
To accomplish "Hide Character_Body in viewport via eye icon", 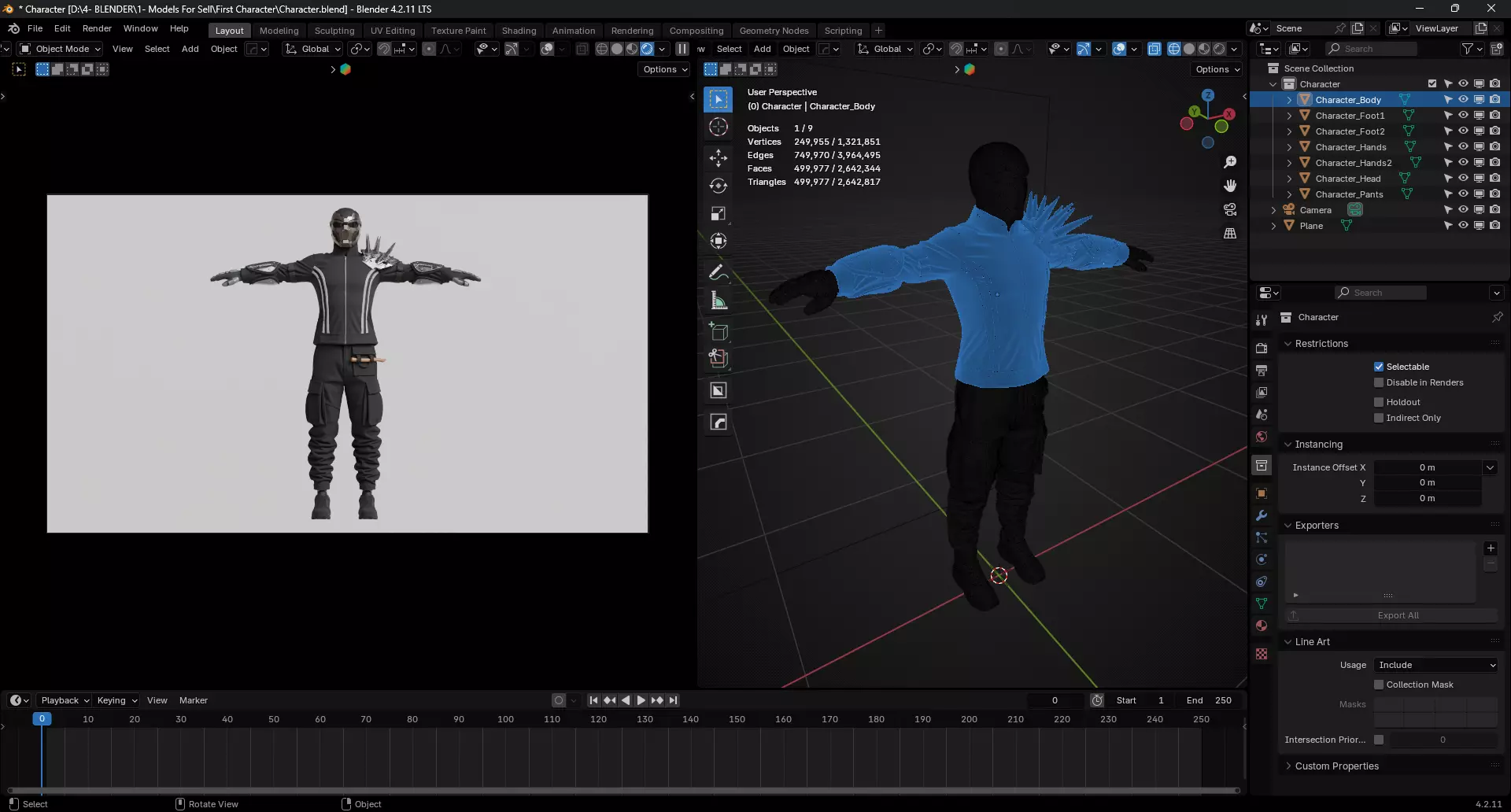I will click(x=1463, y=99).
